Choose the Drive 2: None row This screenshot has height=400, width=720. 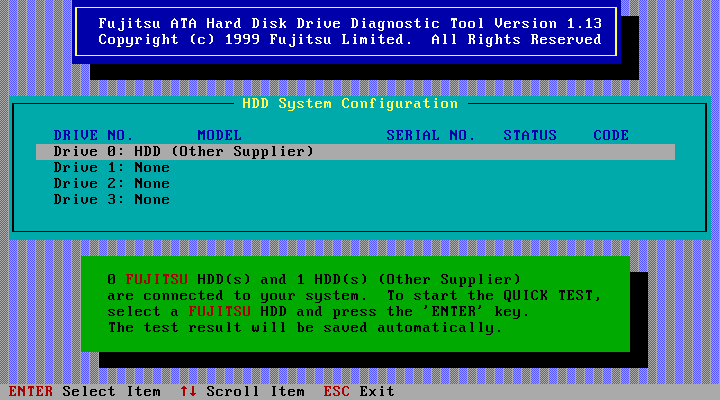coord(111,184)
